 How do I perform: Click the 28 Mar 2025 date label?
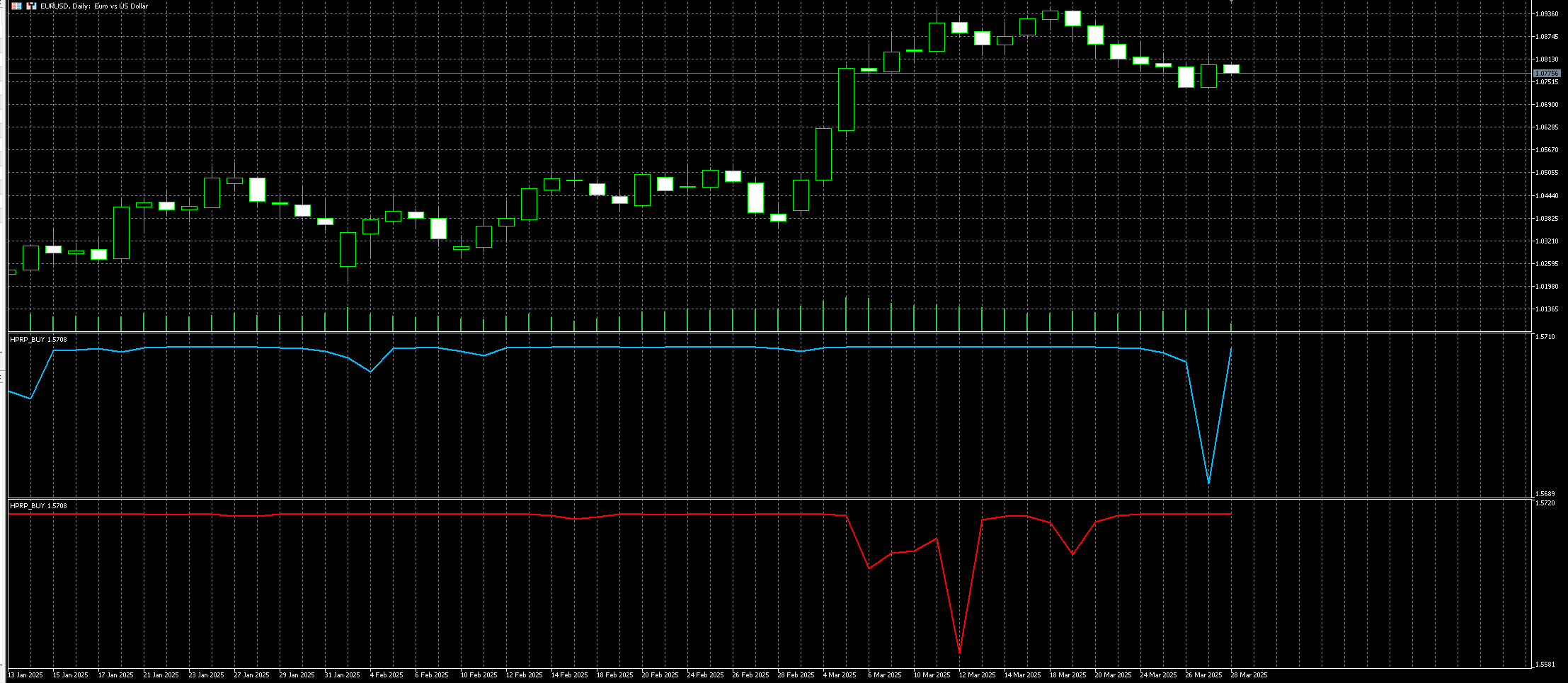pyautogui.click(x=1249, y=675)
